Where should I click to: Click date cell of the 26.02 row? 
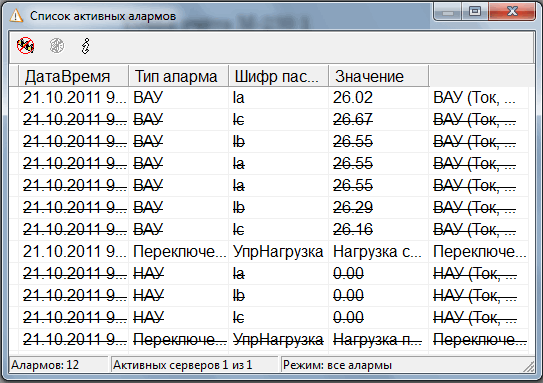[x=73, y=98]
